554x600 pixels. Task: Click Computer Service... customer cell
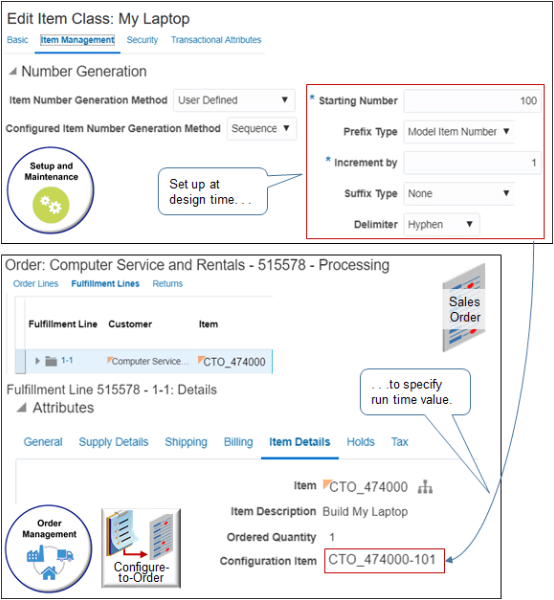(x=148, y=361)
